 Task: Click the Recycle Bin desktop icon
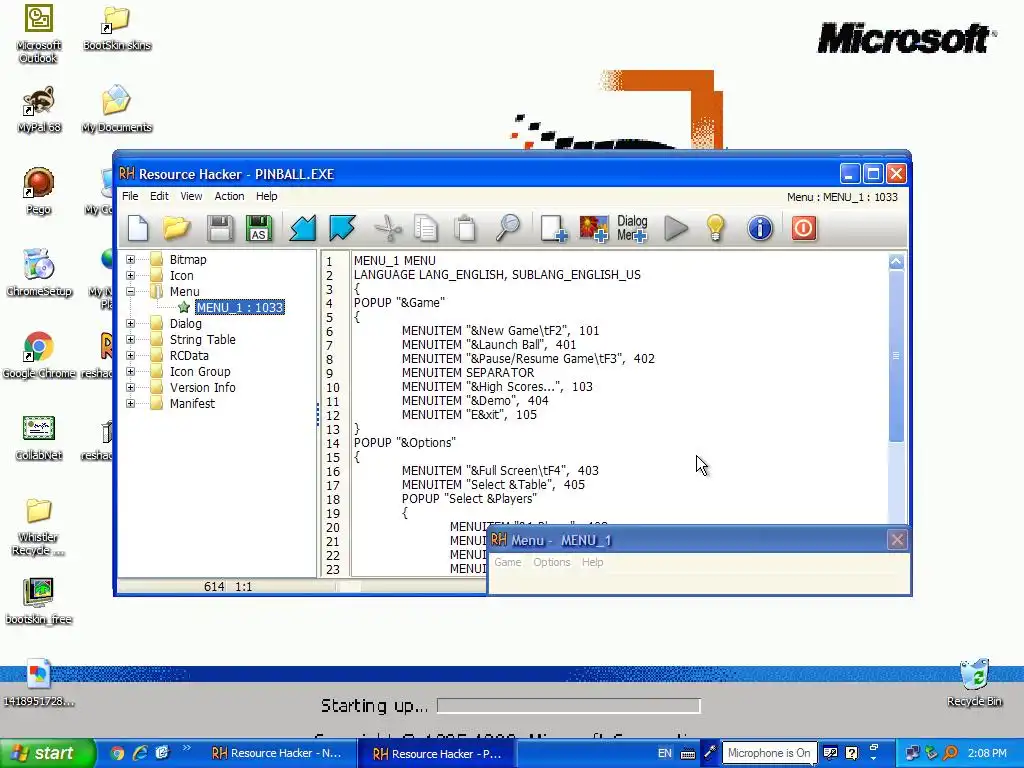click(974, 682)
